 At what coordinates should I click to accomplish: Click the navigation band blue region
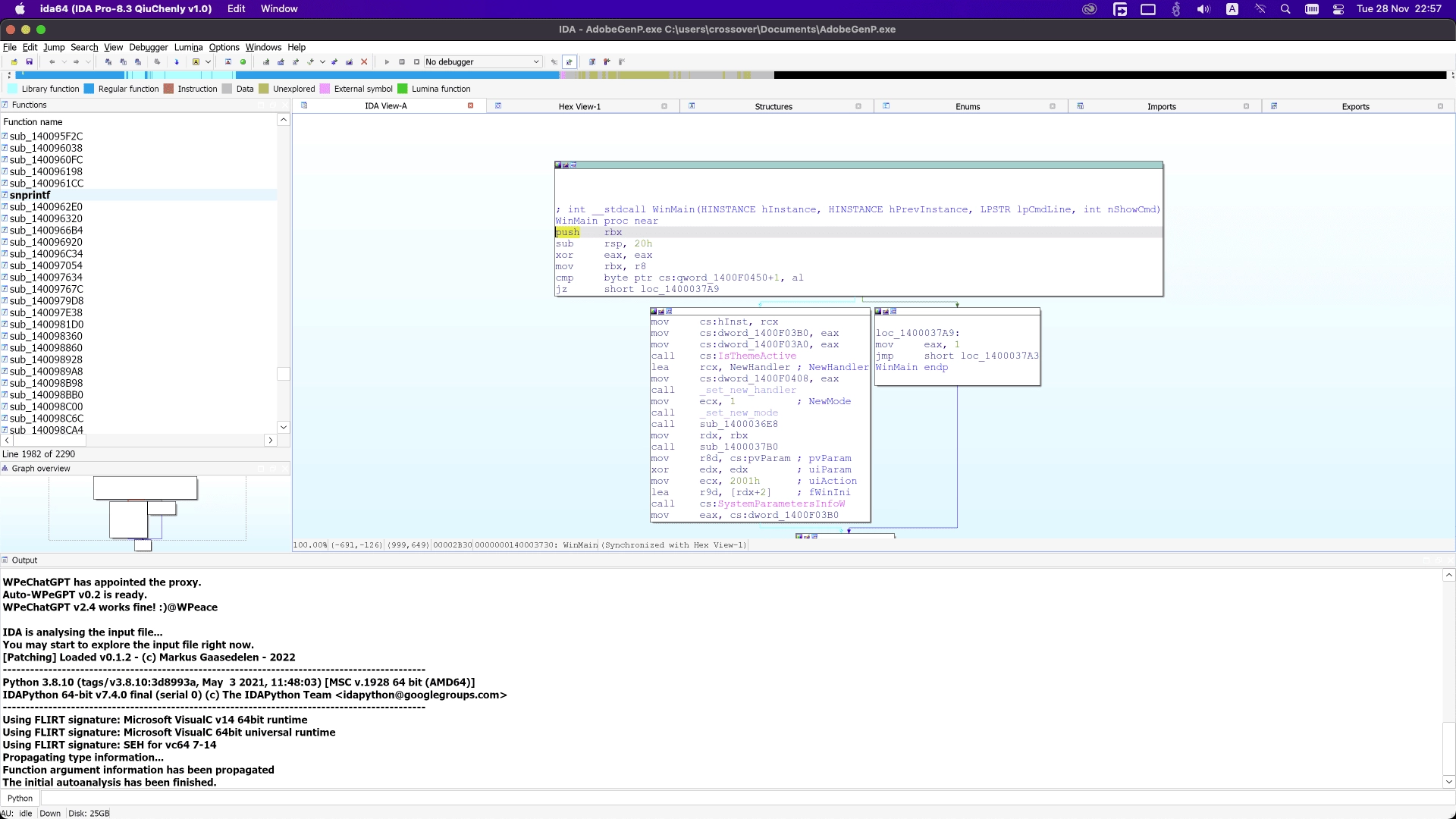tap(397, 75)
